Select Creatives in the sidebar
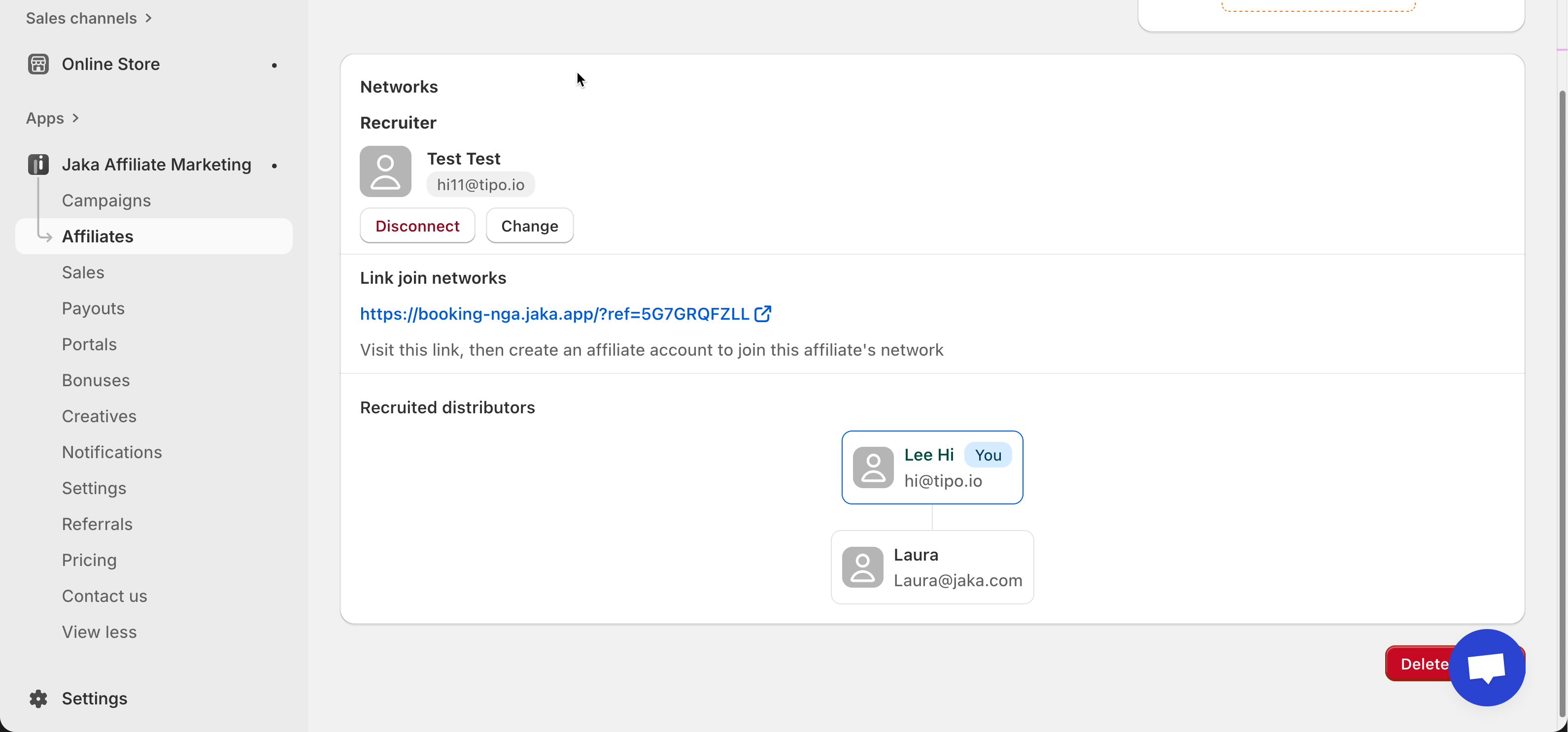This screenshot has width=1568, height=732. coord(99,416)
